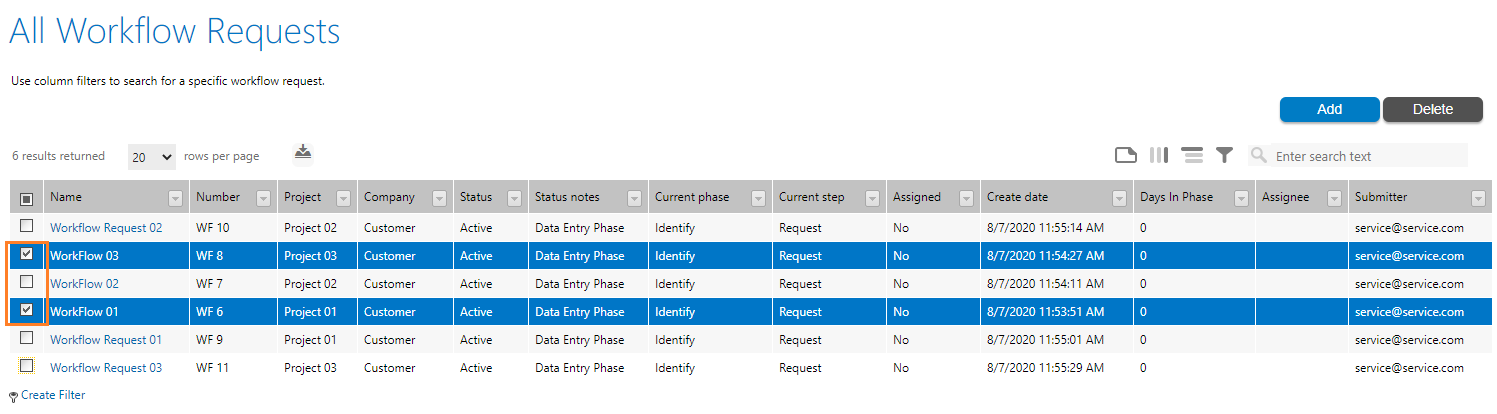
Task: Click the page-shaped icon beside the columns icon
Action: tap(1126, 155)
